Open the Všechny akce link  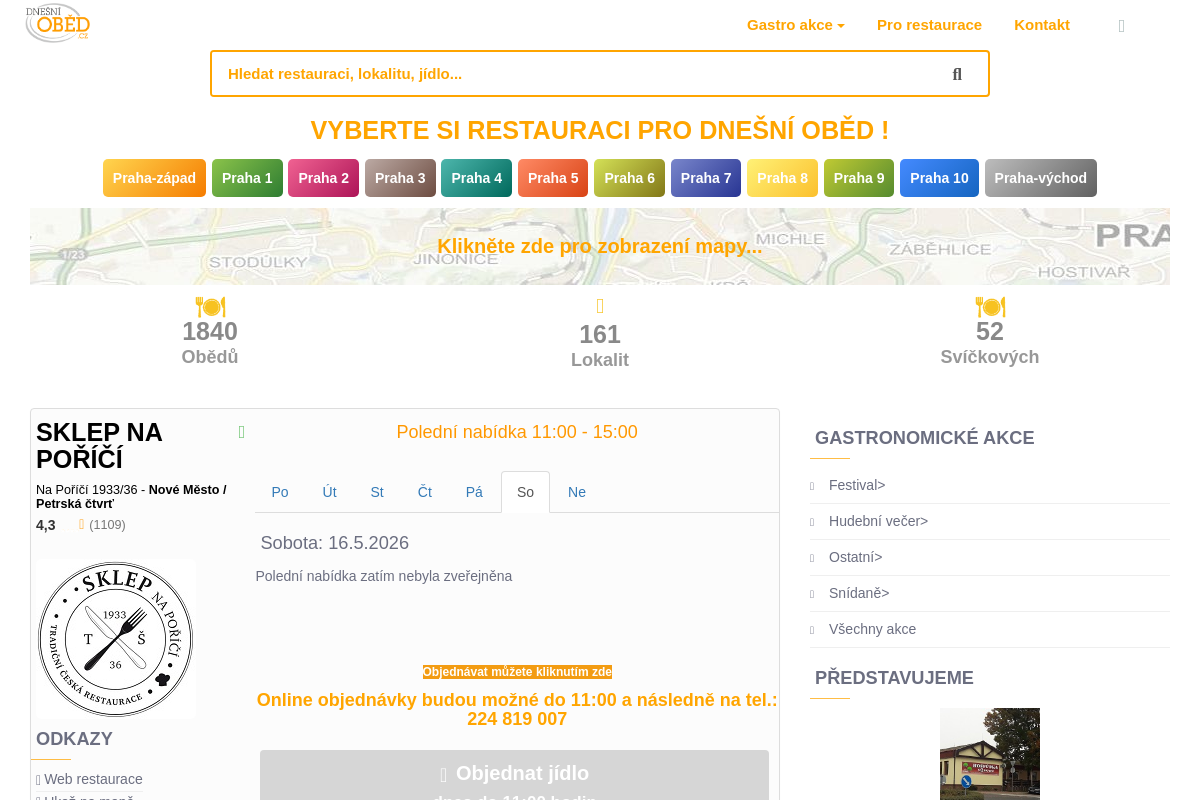[872, 629]
